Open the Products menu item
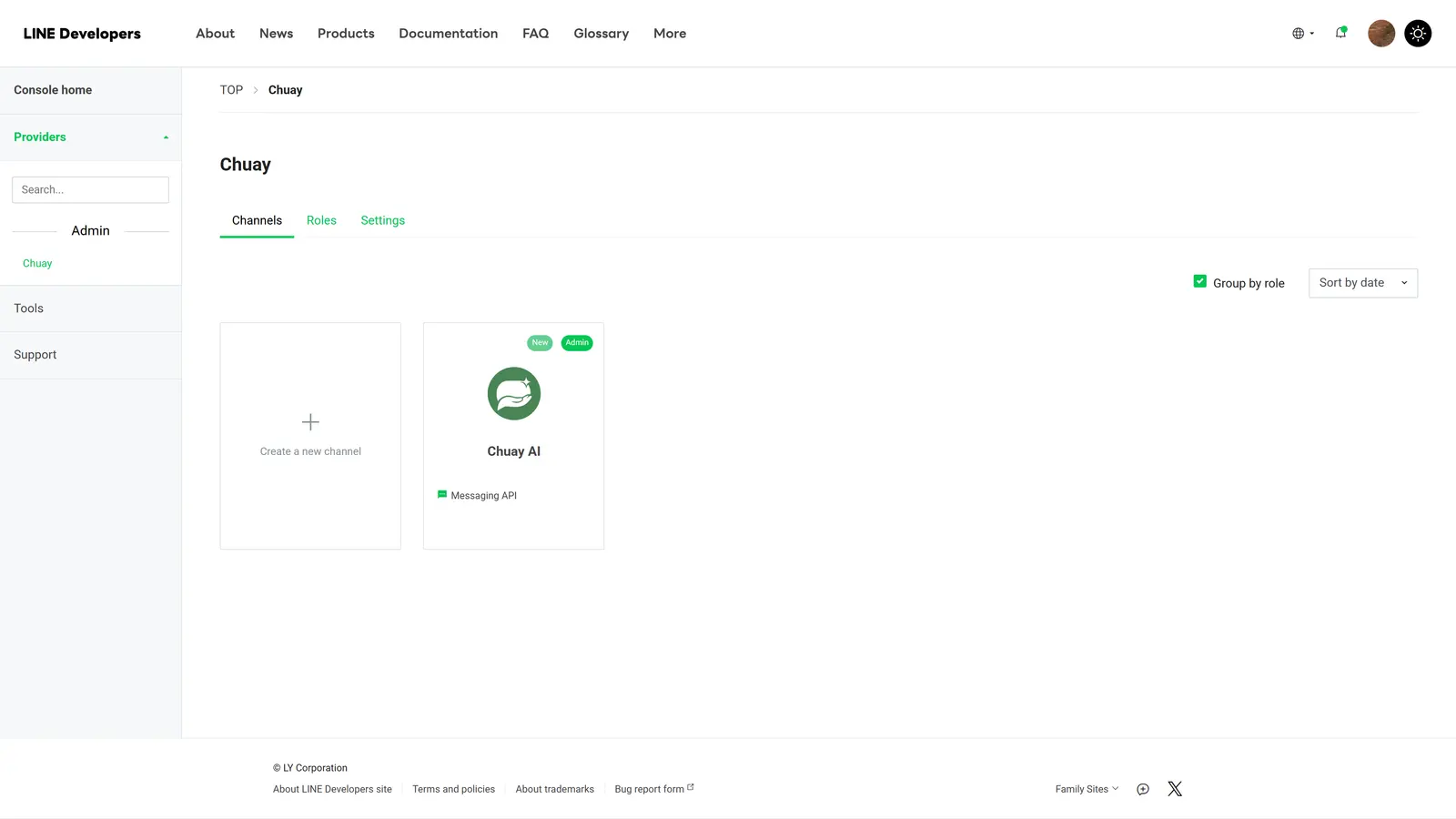The height and width of the screenshot is (819, 1456). [346, 34]
